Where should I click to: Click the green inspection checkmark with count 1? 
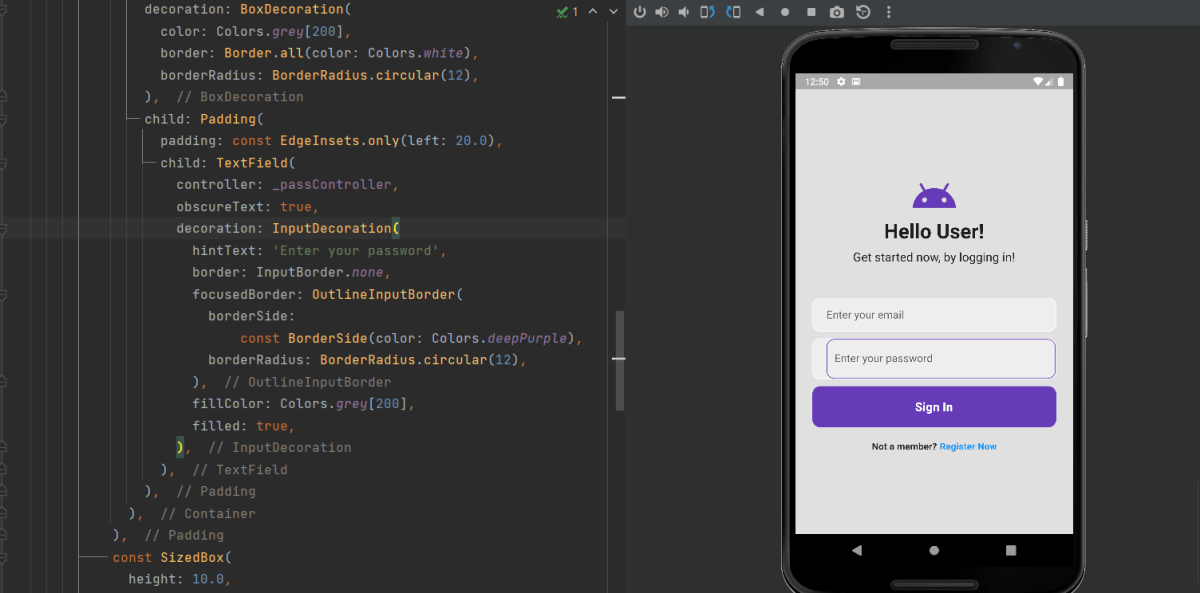pyautogui.click(x=568, y=12)
